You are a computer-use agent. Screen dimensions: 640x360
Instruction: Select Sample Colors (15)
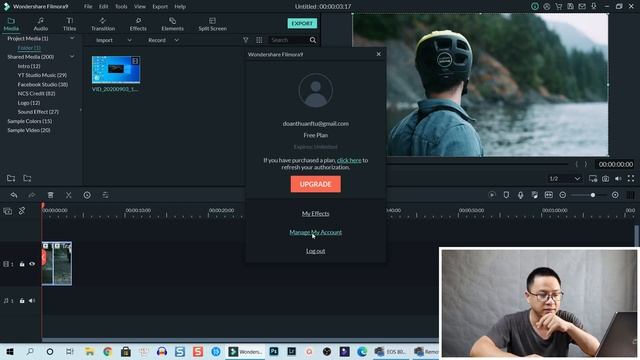pos(29,121)
